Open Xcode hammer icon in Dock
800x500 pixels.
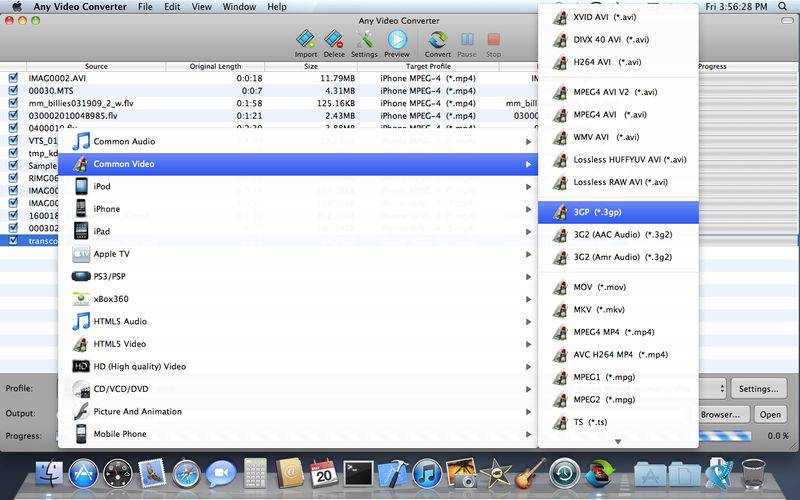coord(393,473)
